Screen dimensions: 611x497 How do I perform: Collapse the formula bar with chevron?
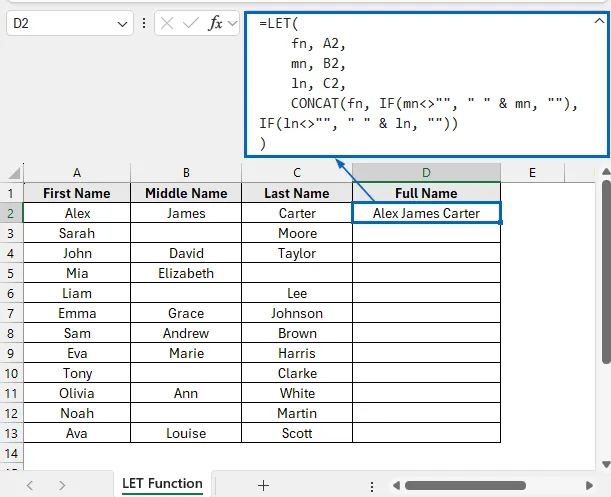(599, 21)
